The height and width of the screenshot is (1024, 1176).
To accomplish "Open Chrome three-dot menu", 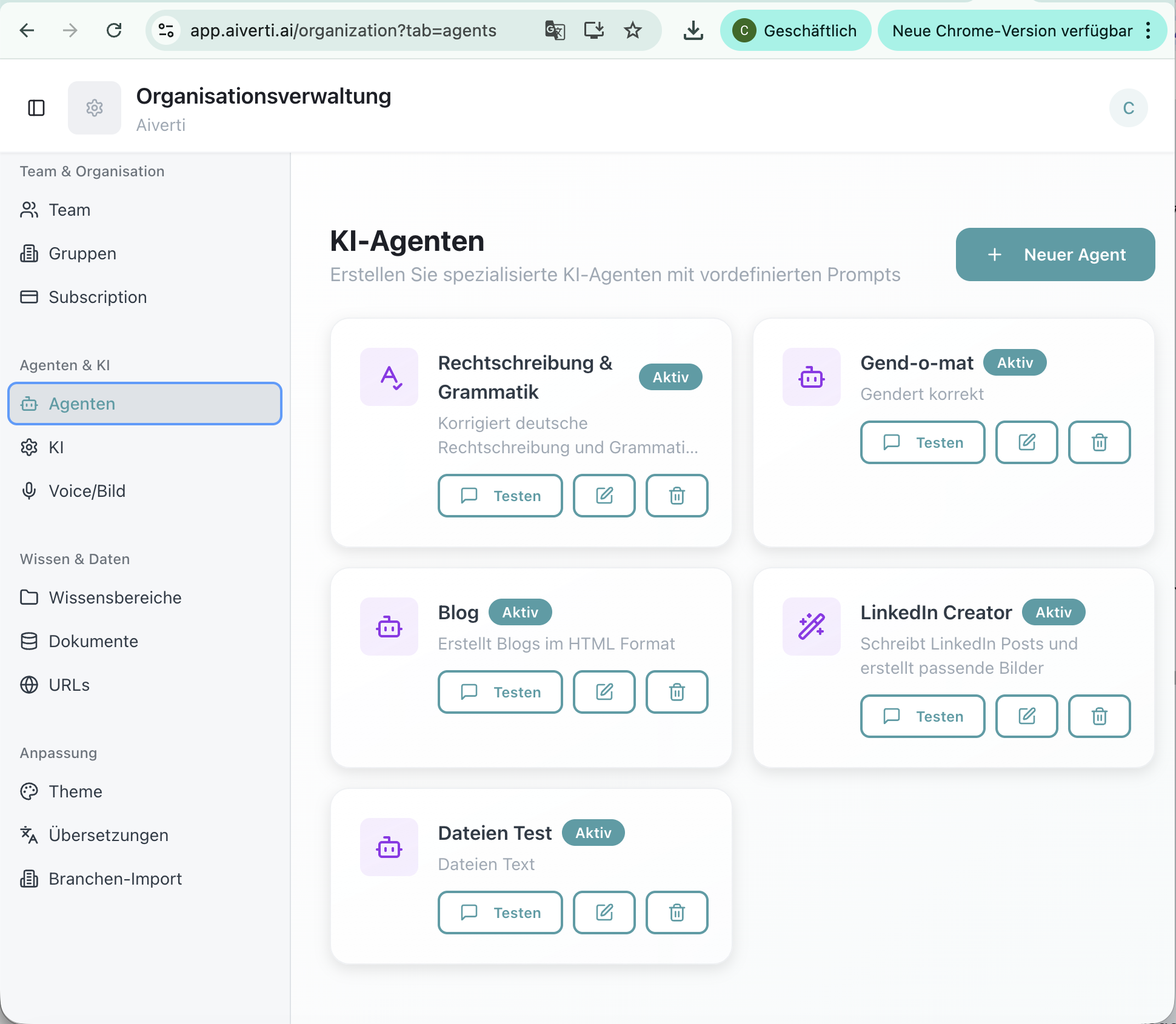I will click(x=1148, y=30).
